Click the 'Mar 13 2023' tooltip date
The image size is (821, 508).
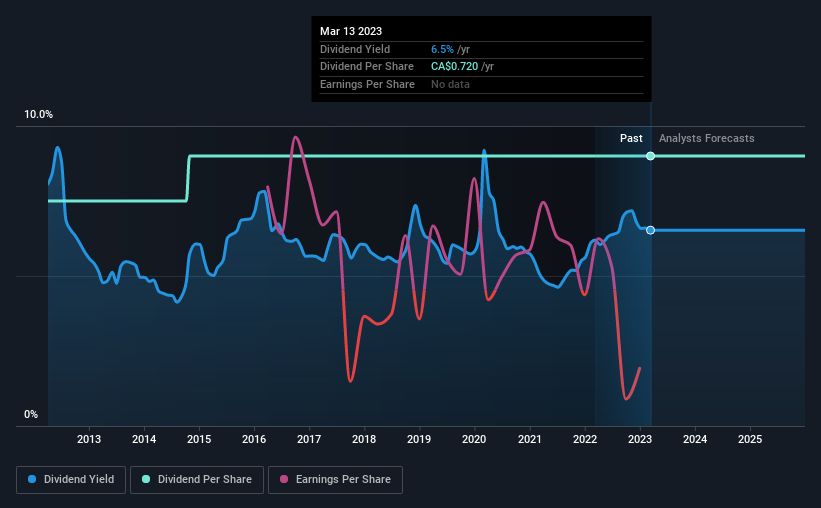coord(351,31)
